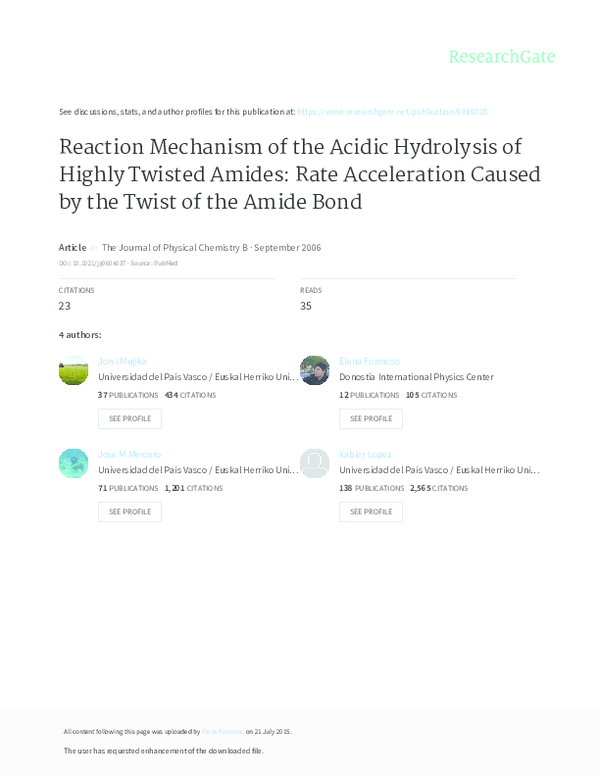The height and width of the screenshot is (776, 600).
Task: Open Elena Formoso author name link
Action: click(369, 361)
